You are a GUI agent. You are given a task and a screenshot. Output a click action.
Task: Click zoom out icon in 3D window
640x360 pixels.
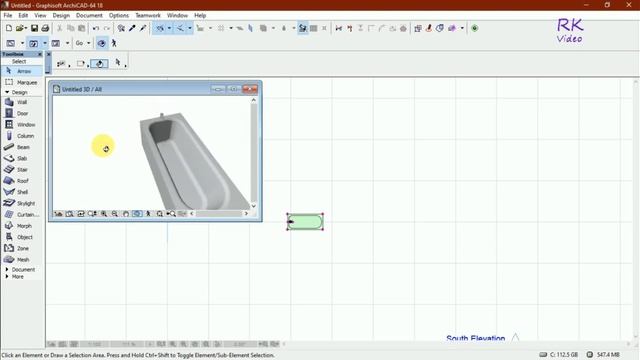(115, 214)
